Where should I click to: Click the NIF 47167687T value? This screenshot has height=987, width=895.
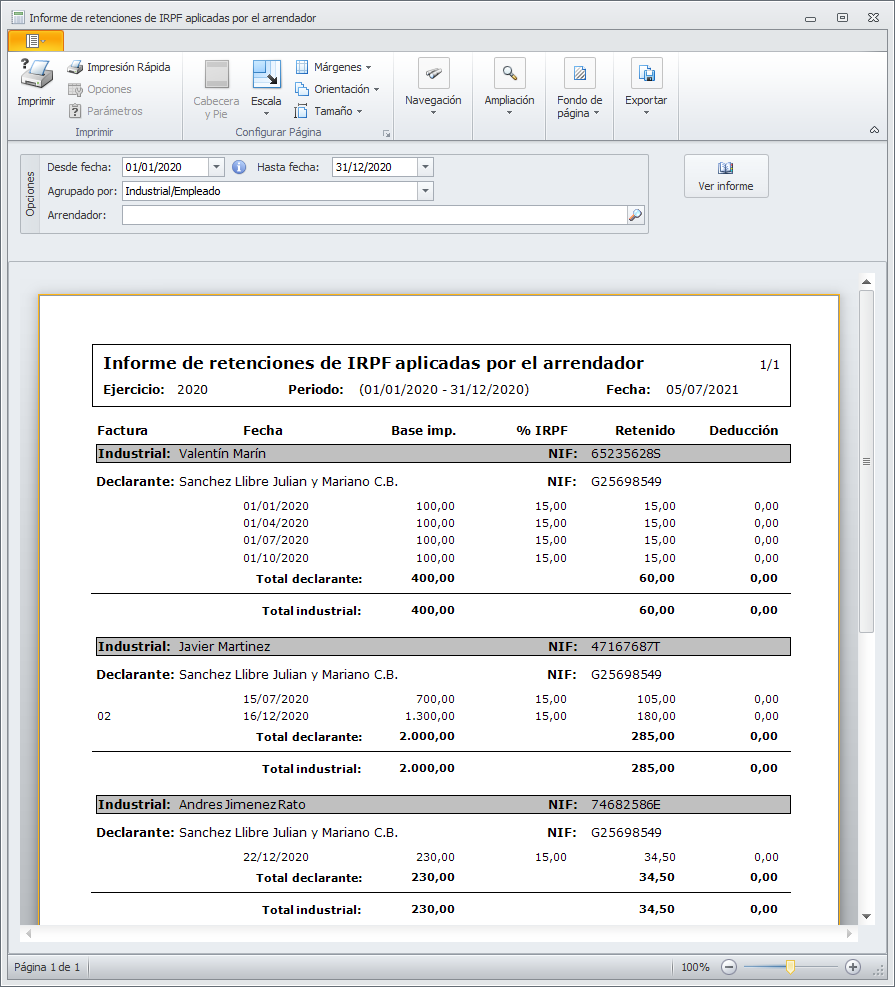coord(626,647)
